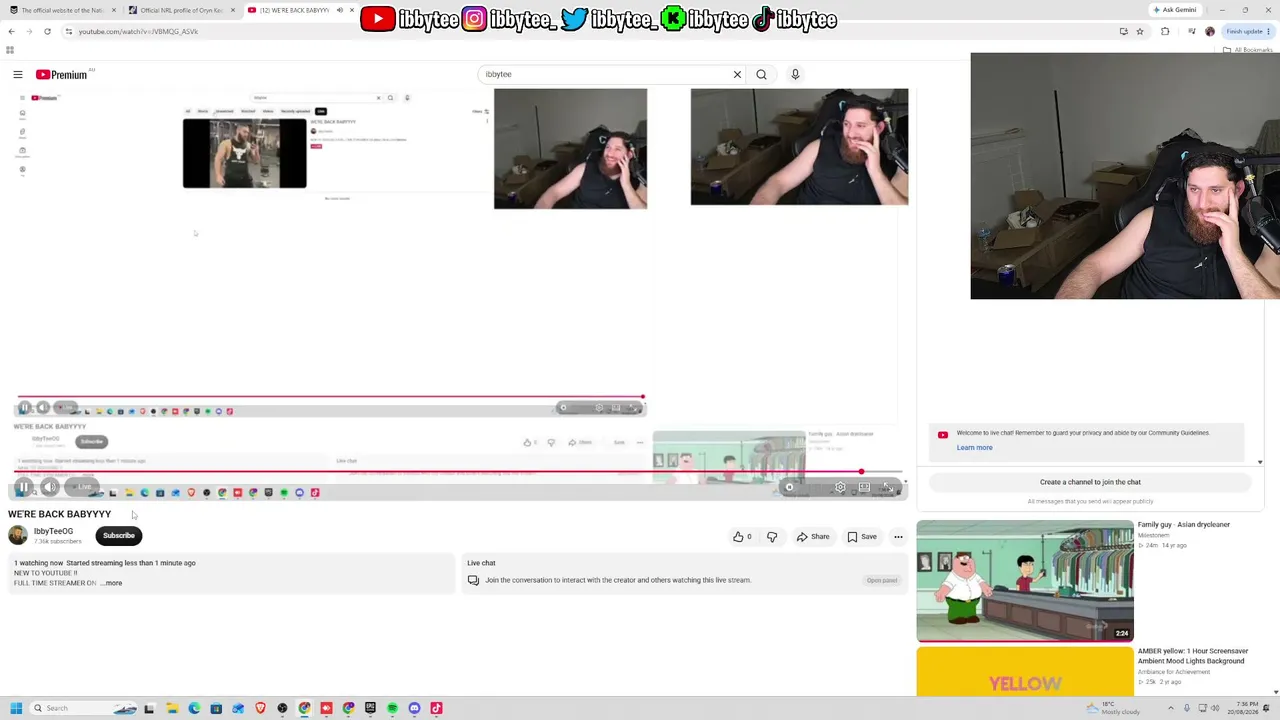Open the browser profile avatar
The width and height of the screenshot is (1280, 720).
(1210, 31)
